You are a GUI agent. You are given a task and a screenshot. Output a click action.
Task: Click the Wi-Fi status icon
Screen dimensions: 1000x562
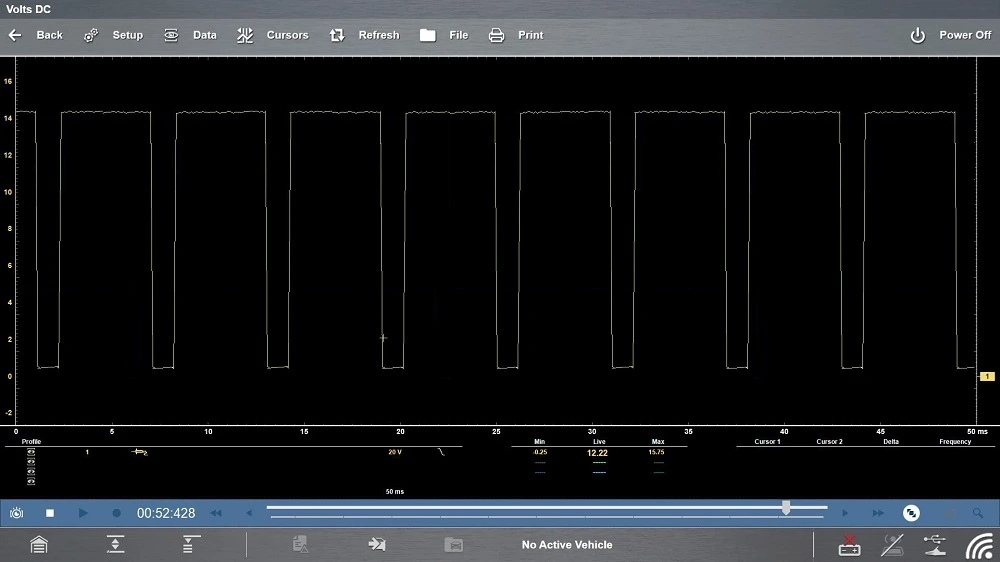coord(978,545)
